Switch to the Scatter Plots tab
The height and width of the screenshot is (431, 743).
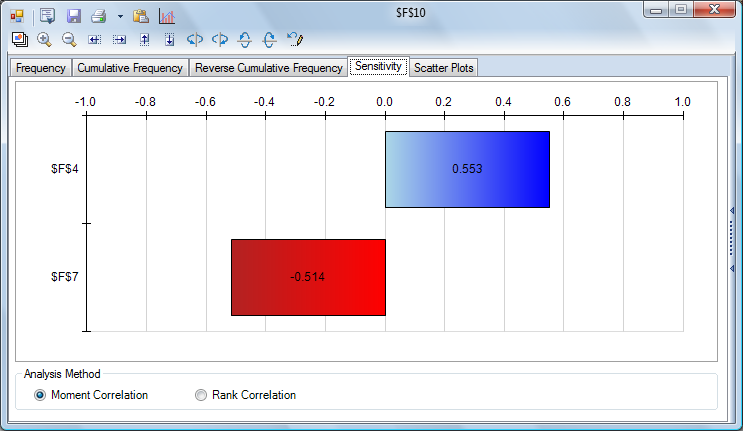pyautogui.click(x=444, y=68)
